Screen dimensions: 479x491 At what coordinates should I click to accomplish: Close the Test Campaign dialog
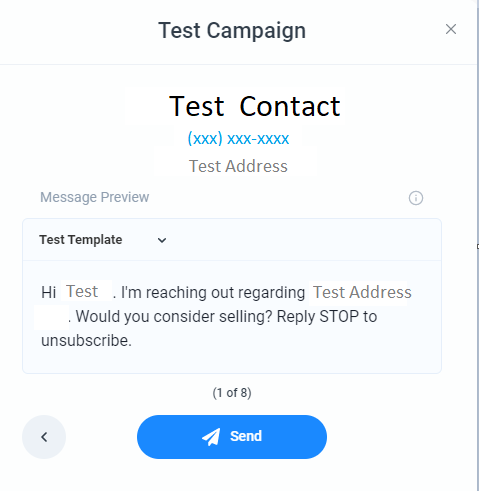(x=451, y=29)
